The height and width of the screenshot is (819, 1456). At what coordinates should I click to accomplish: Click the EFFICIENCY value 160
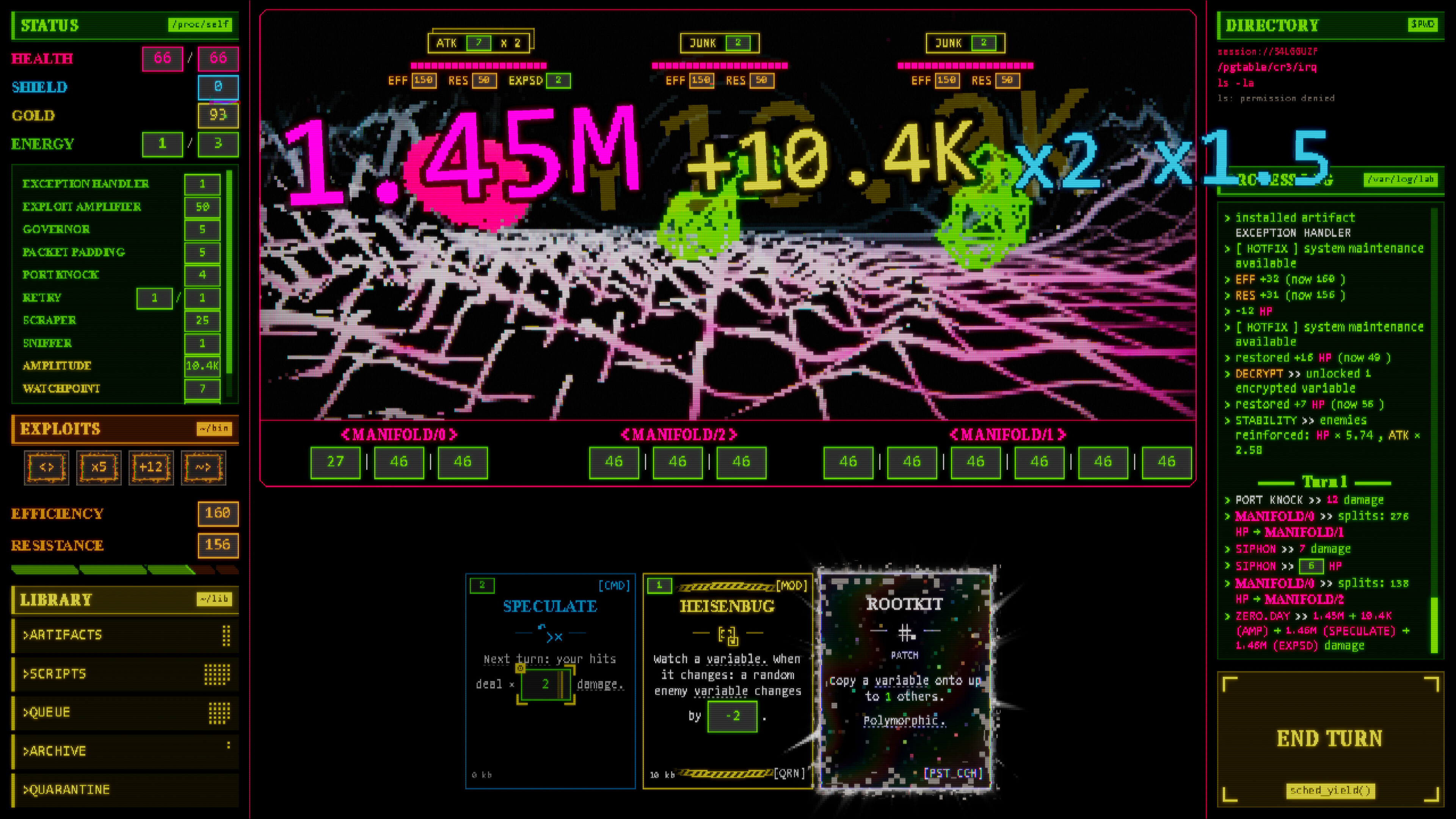[x=218, y=513]
